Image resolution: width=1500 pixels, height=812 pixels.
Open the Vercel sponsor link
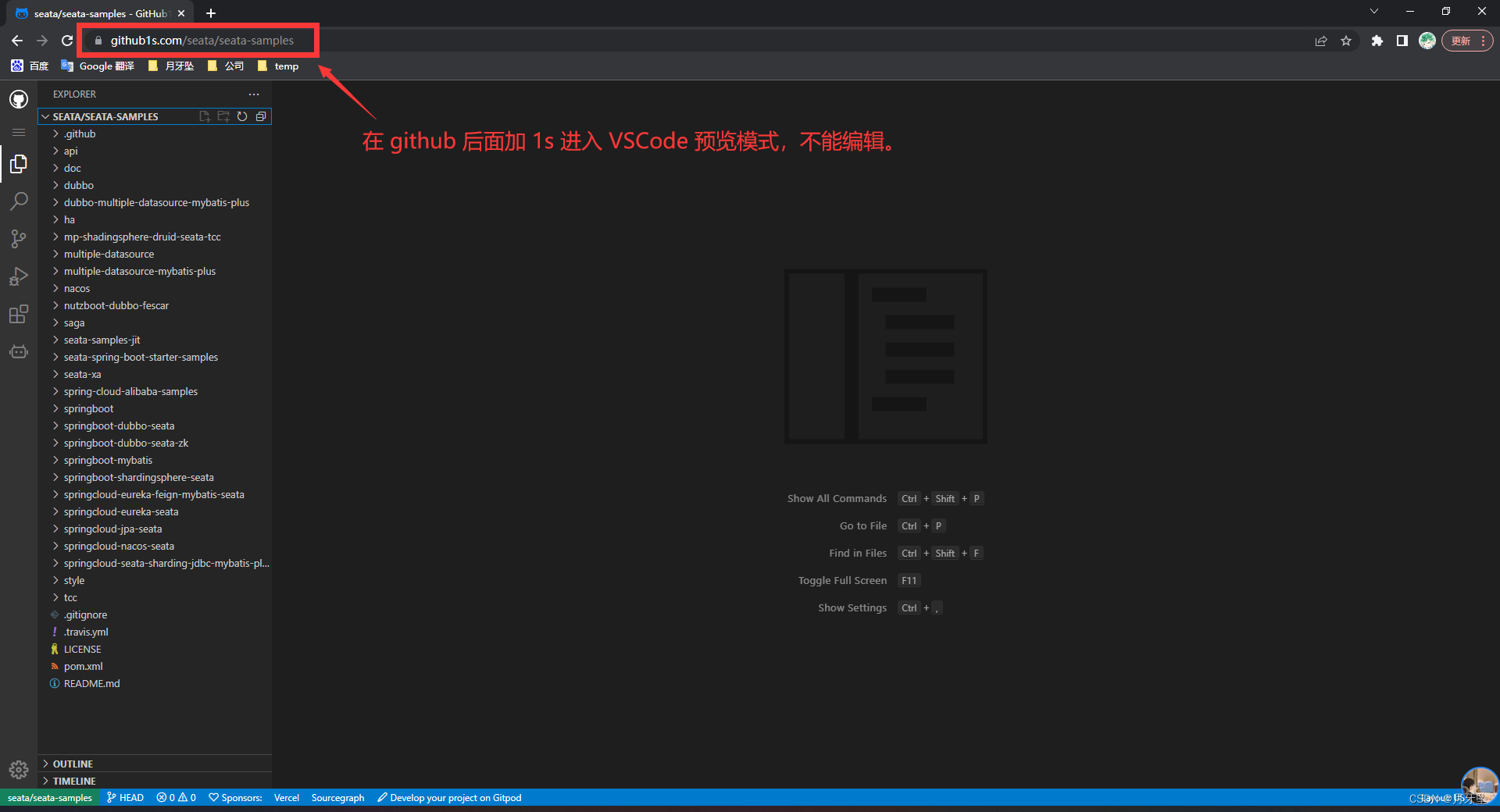[287, 797]
